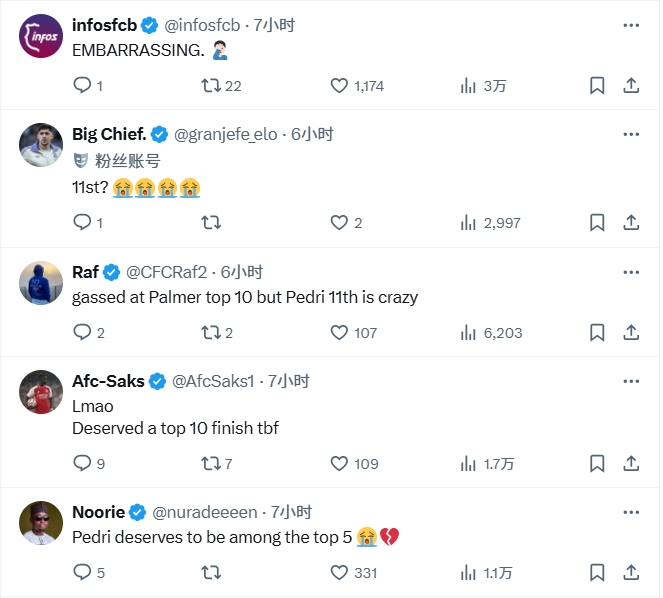
Task: Share Big Chief's tweet
Action: (x=631, y=223)
